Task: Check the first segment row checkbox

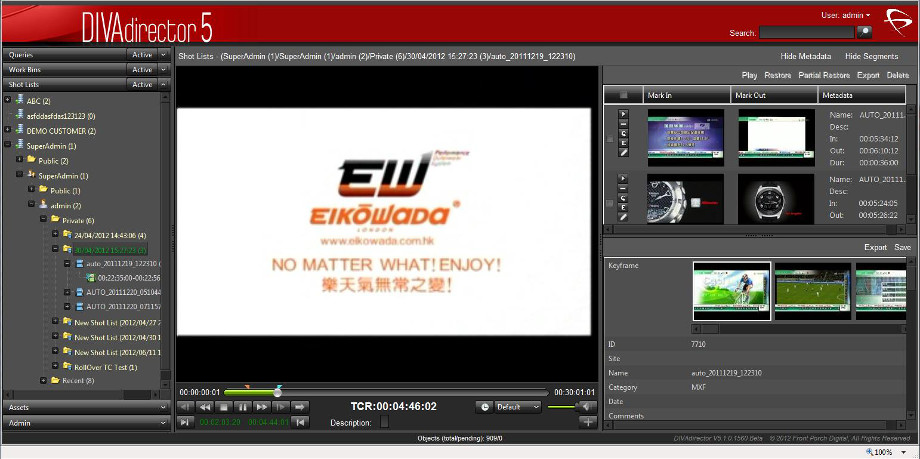Action: [x=610, y=139]
